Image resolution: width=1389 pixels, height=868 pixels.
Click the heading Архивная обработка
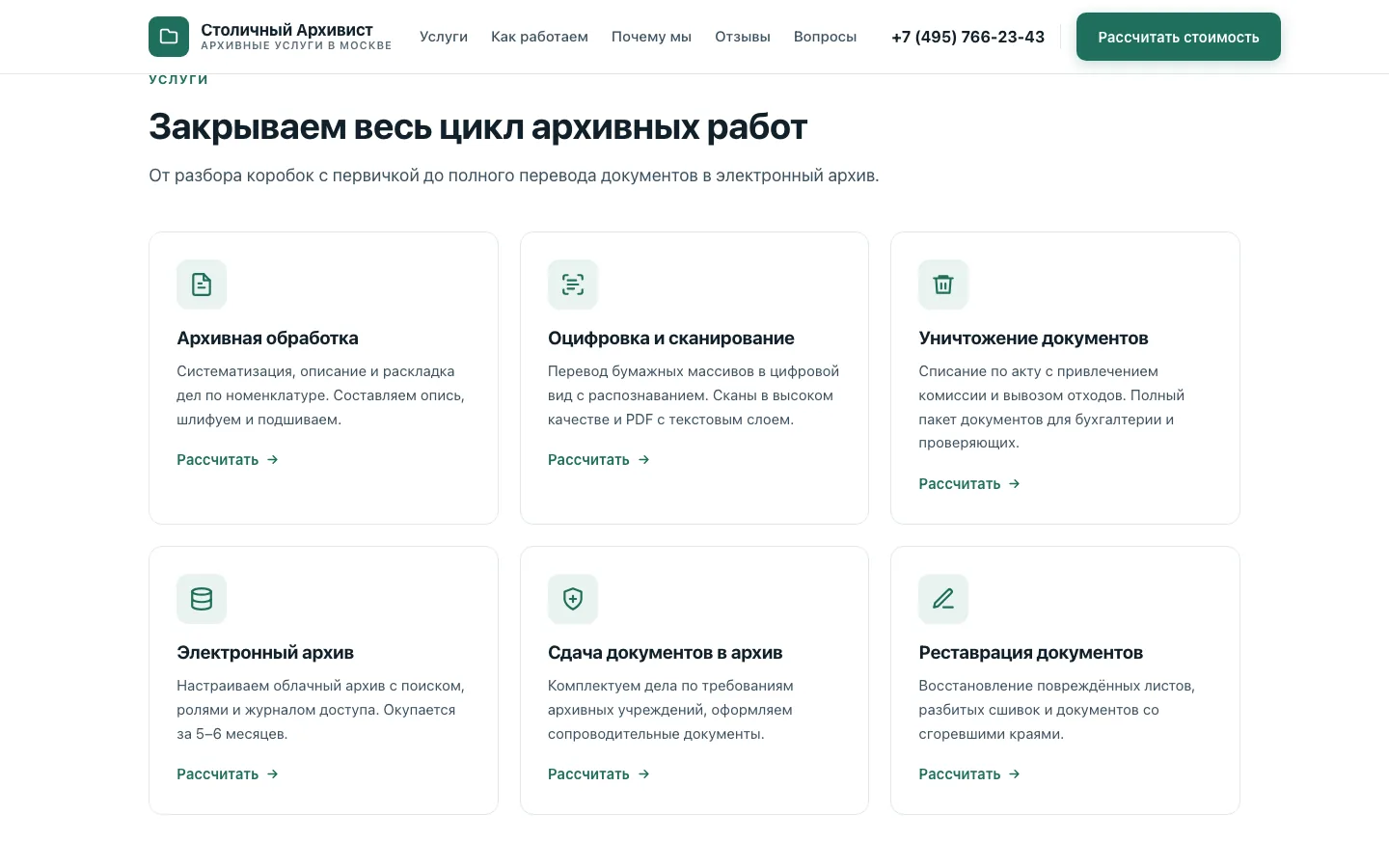(267, 339)
